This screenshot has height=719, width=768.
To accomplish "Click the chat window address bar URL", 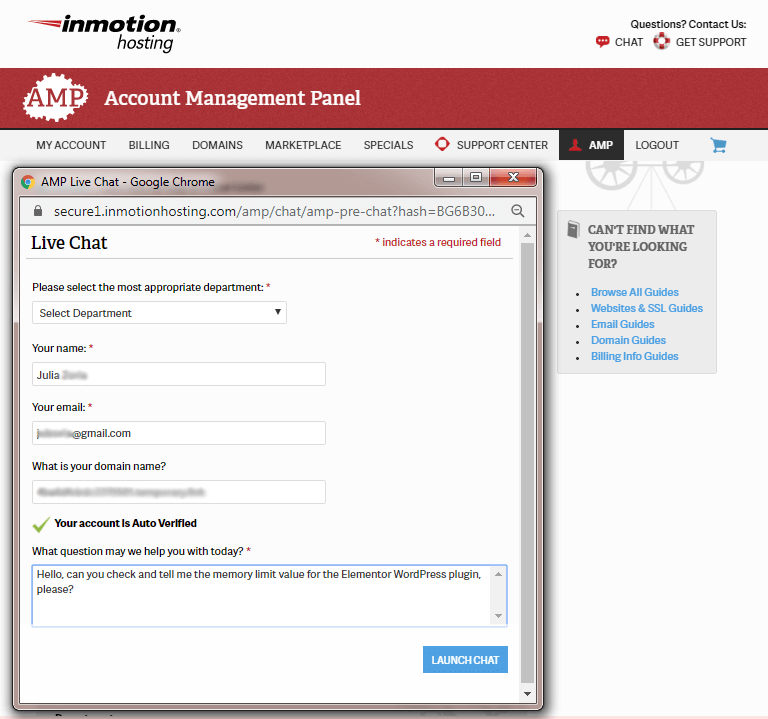I will click(274, 211).
